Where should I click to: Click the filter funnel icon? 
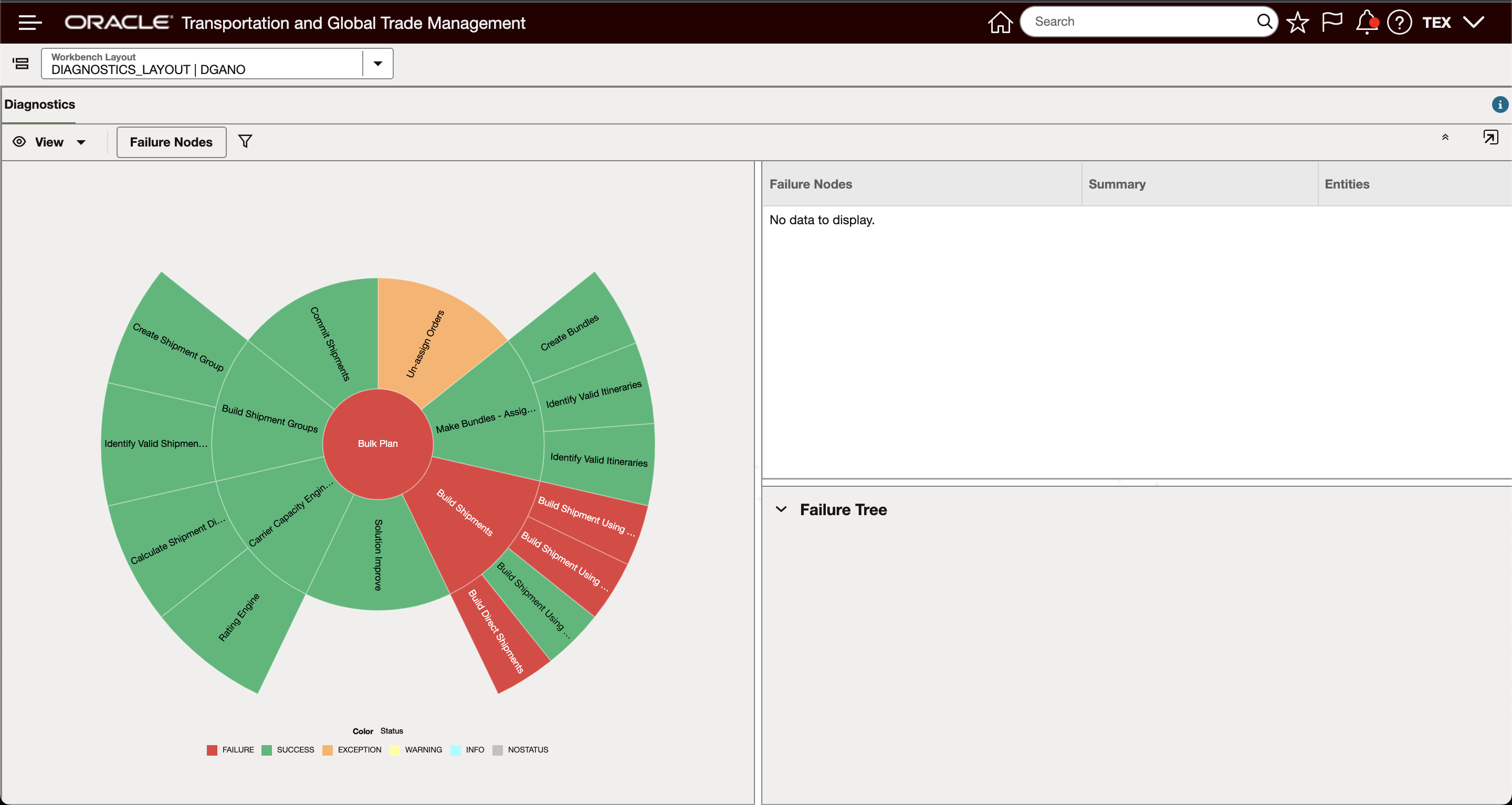pyautogui.click(x=245, y=141)
